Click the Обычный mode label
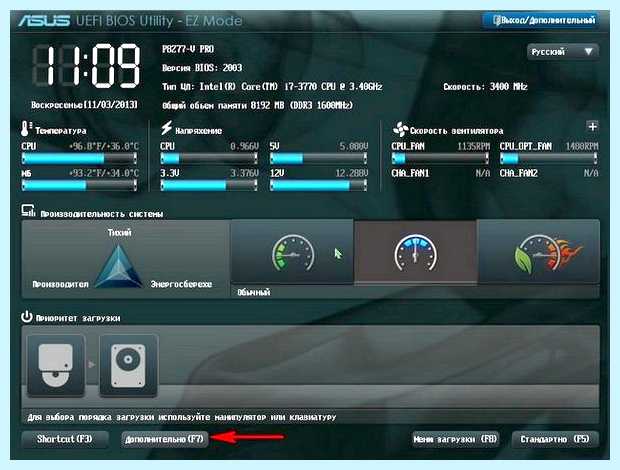620x470 pixels. 253,293
